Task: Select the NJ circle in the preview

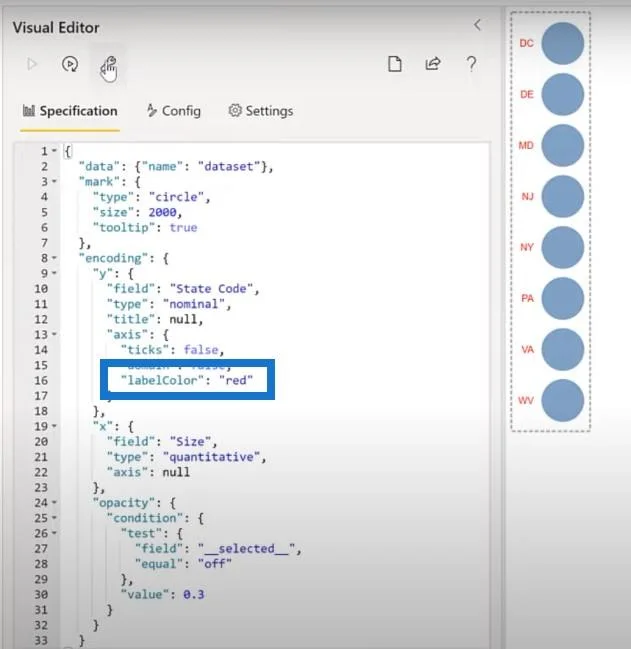Action: 563,196
